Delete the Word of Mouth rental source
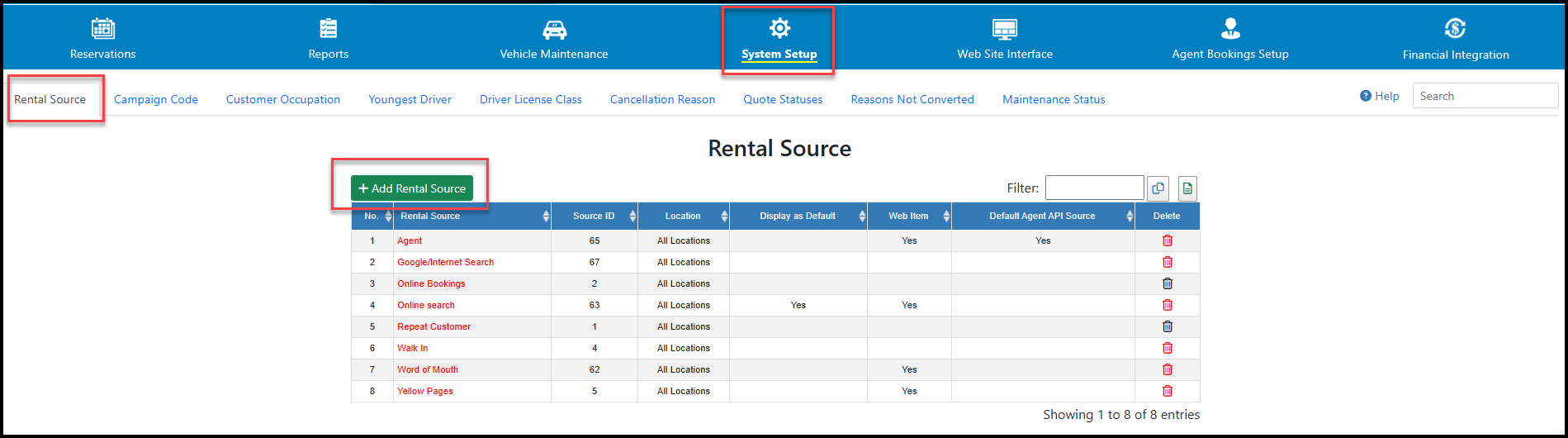 pos(1168,369)
